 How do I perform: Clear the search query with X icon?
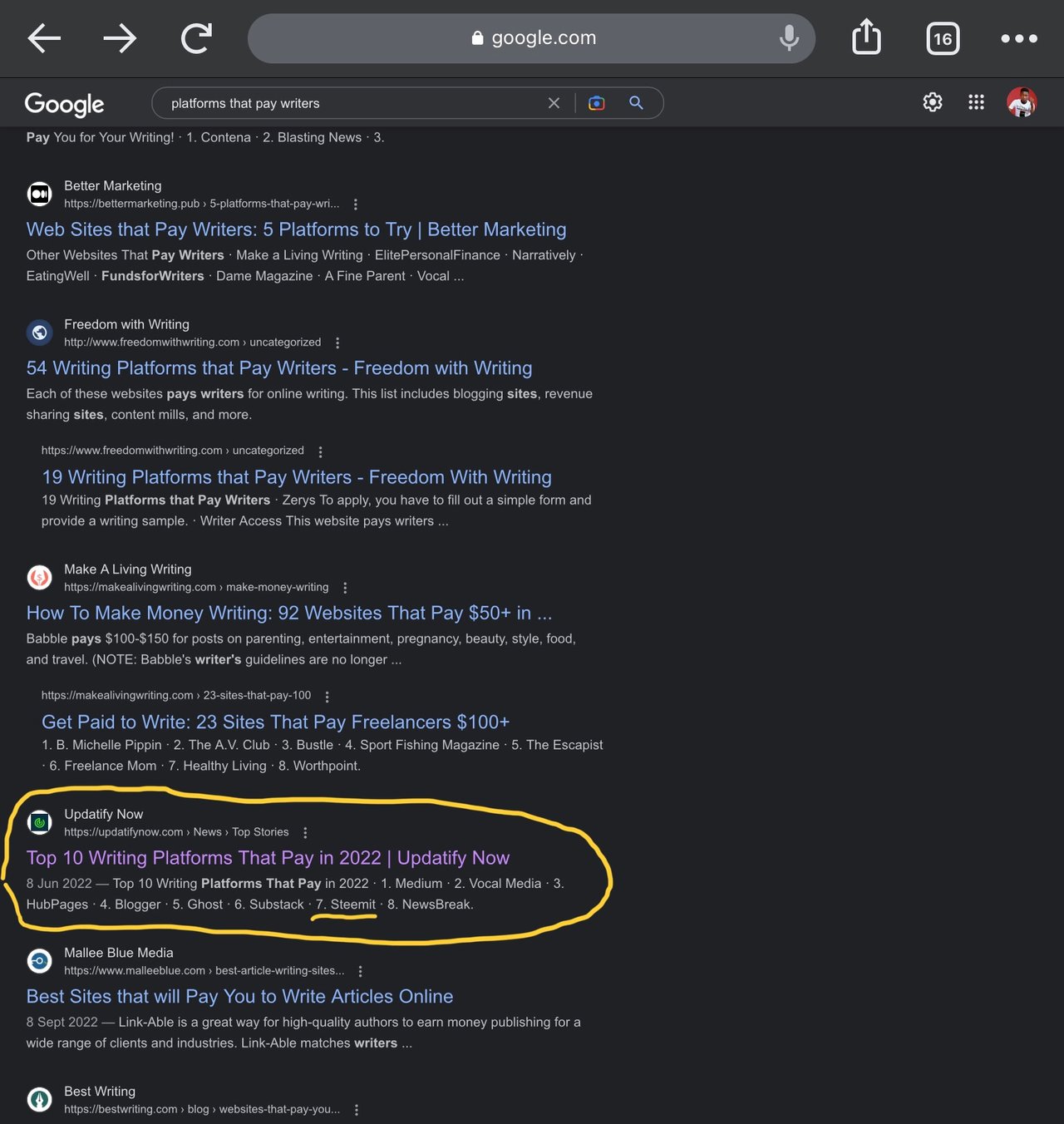[x=554, y=103]
